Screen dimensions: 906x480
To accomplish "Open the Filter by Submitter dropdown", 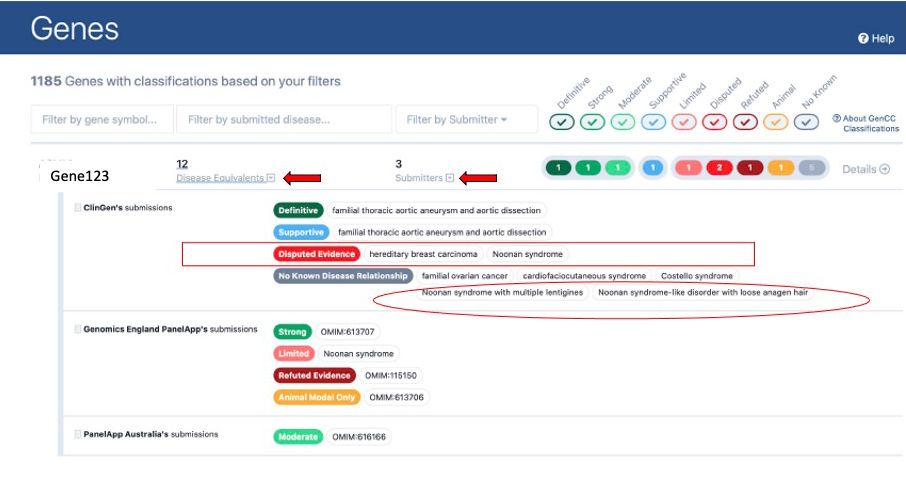I will [466, 120].
